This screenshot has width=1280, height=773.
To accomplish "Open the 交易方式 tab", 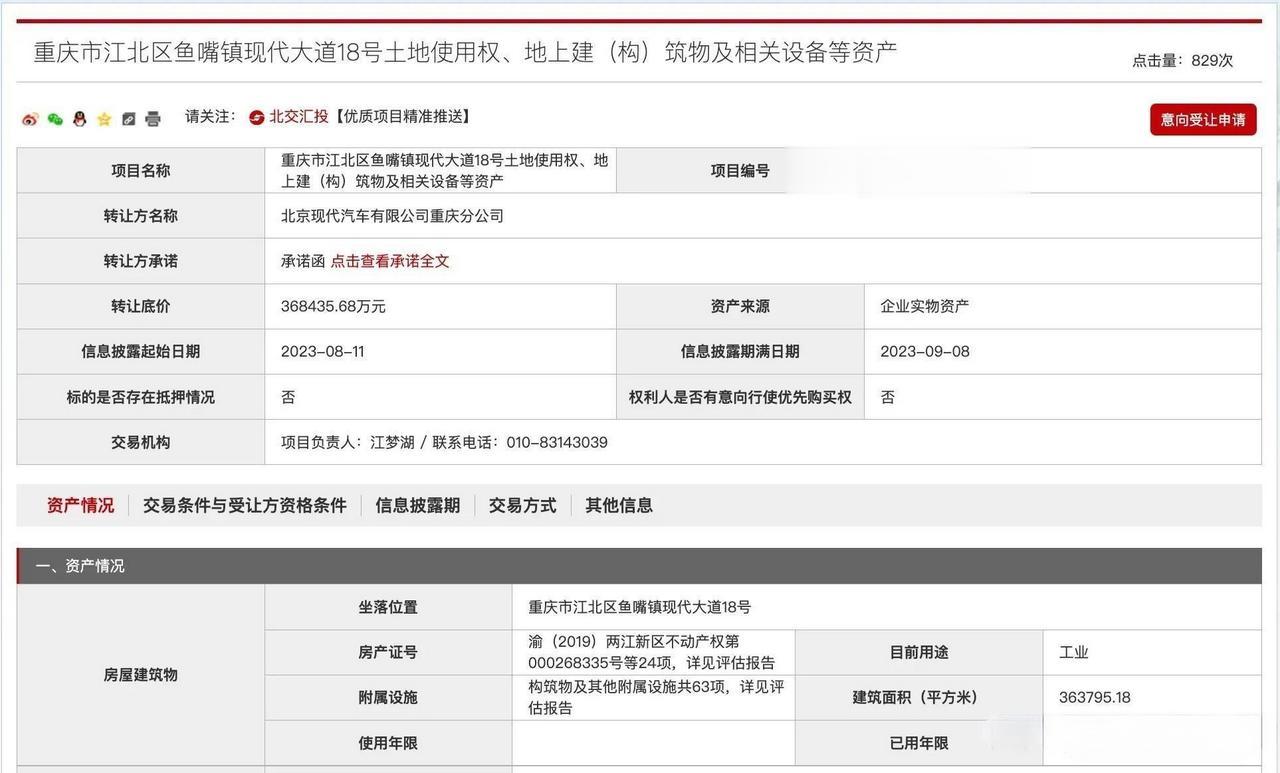I will pyautogui.click(x=522, y=505).
